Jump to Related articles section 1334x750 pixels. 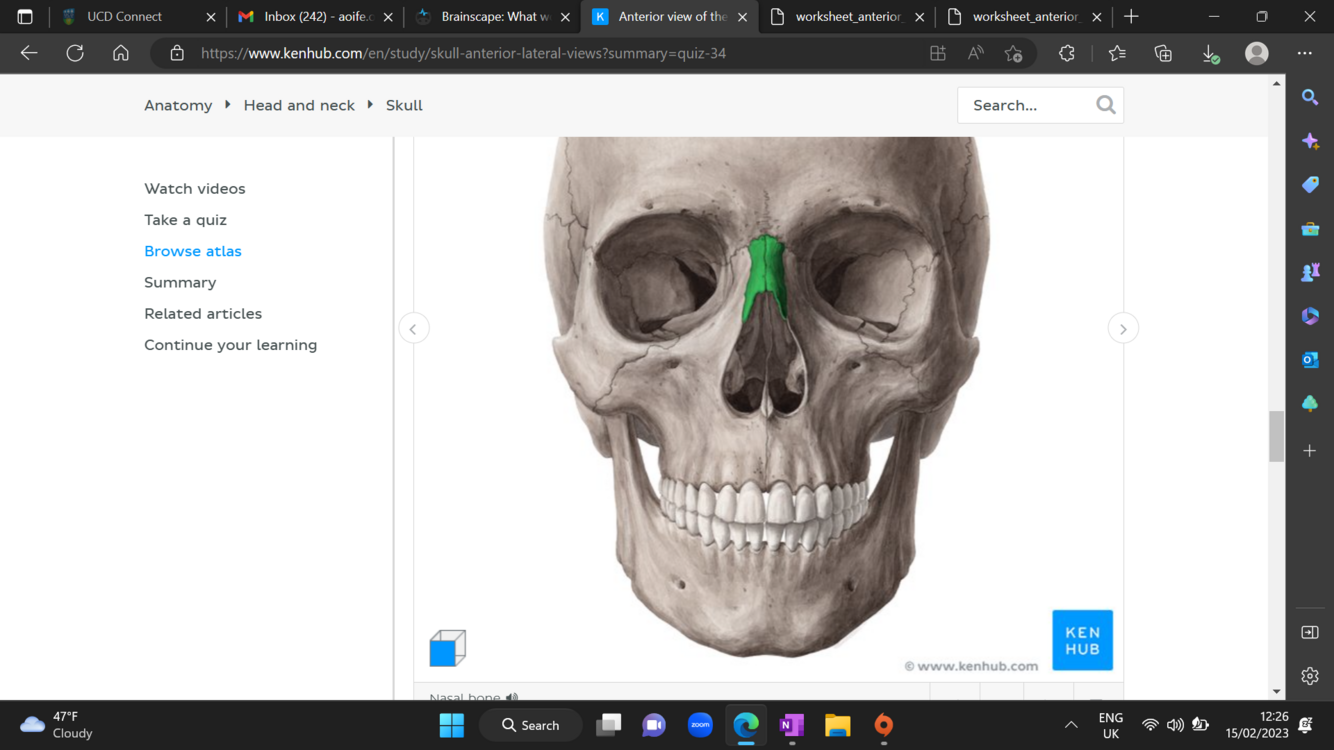pyautogui.click(x=203, y=314)
